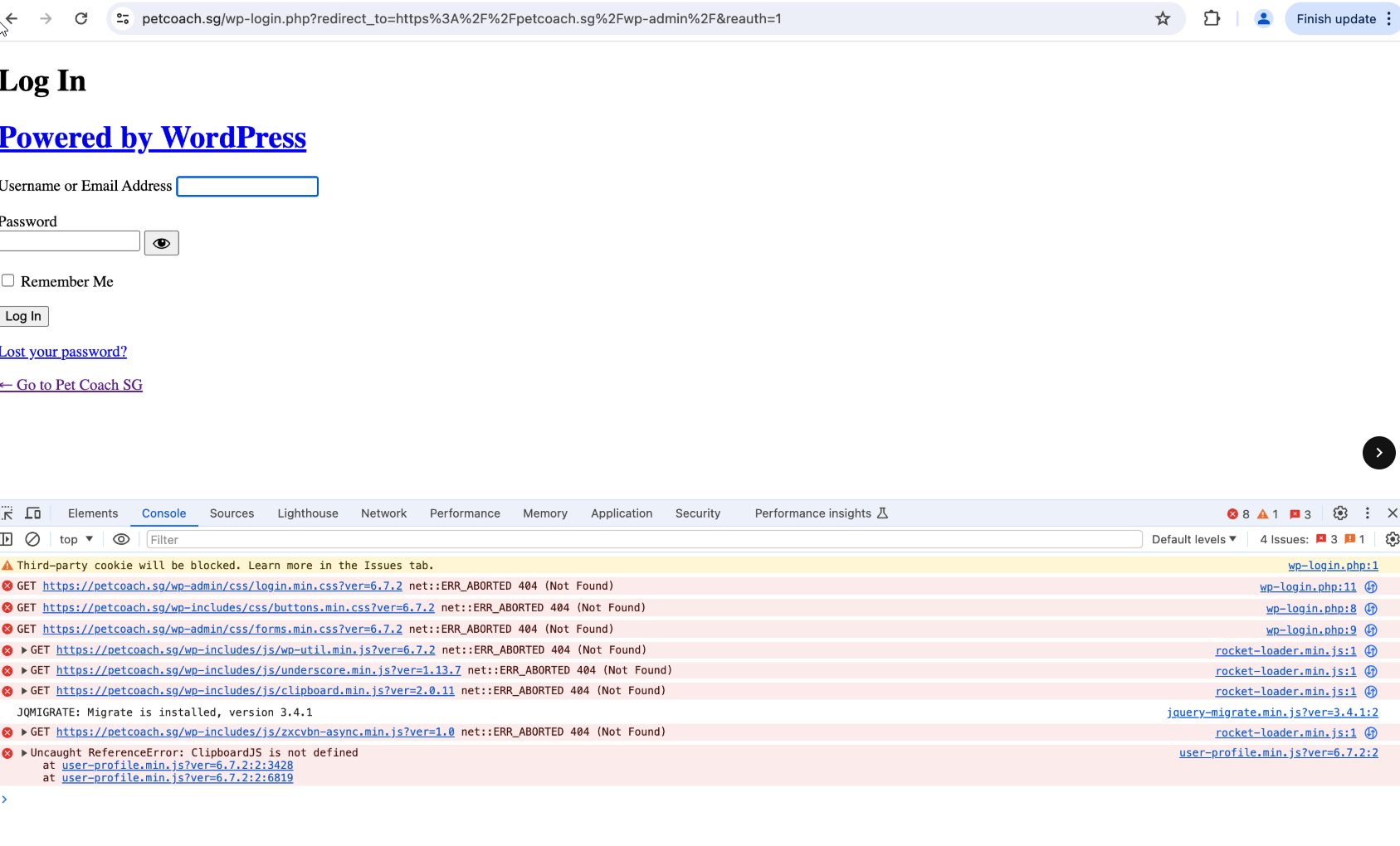The image size is (1400, 846).
Task: Open the Default levels dropdown
Action: pyautogui.click(x=1194, y=539)
